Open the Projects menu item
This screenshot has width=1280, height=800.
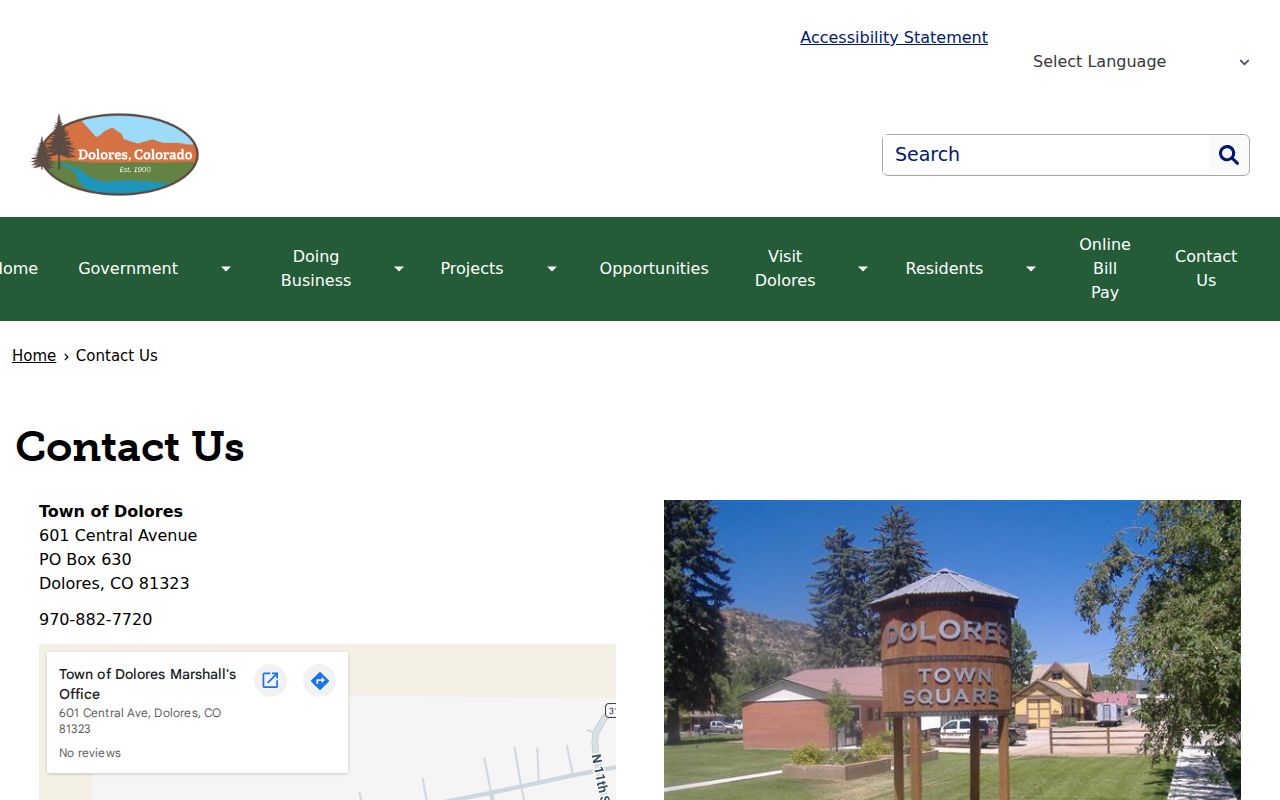(x=472, y=269)
